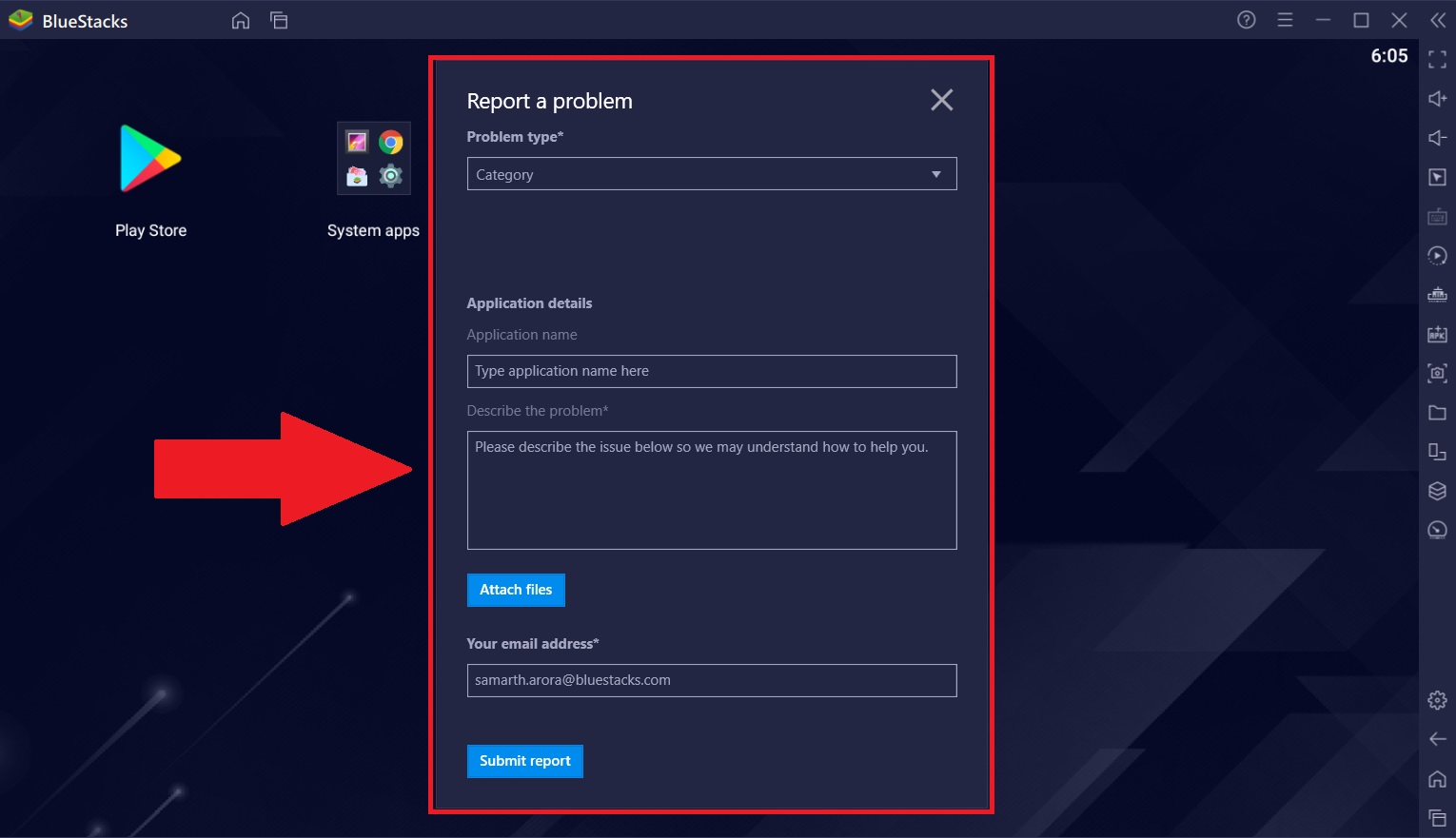Click the Attach files button

(x=516, y=590)
